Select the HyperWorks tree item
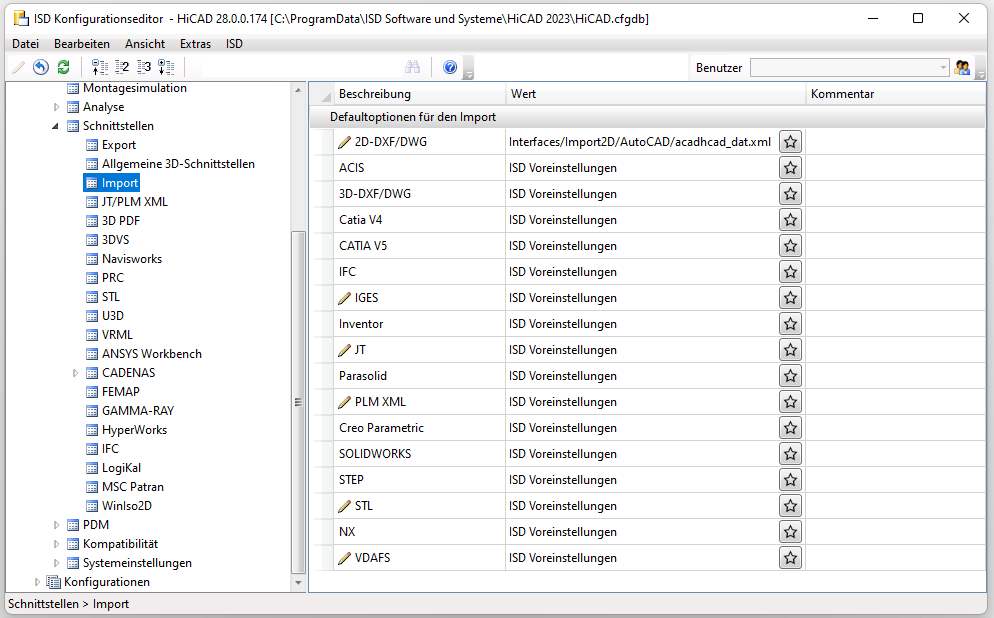Viewport: 994px width, 618px height. click(x=134, y=430)
